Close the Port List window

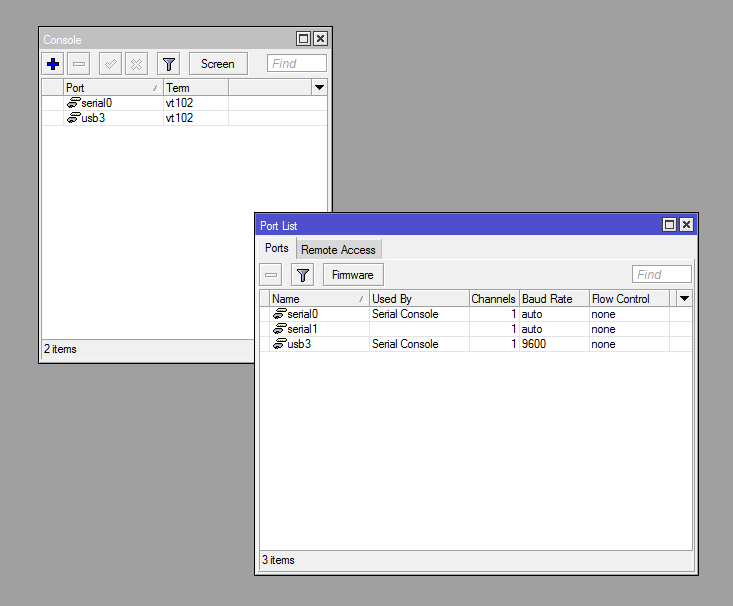(686, 224)
